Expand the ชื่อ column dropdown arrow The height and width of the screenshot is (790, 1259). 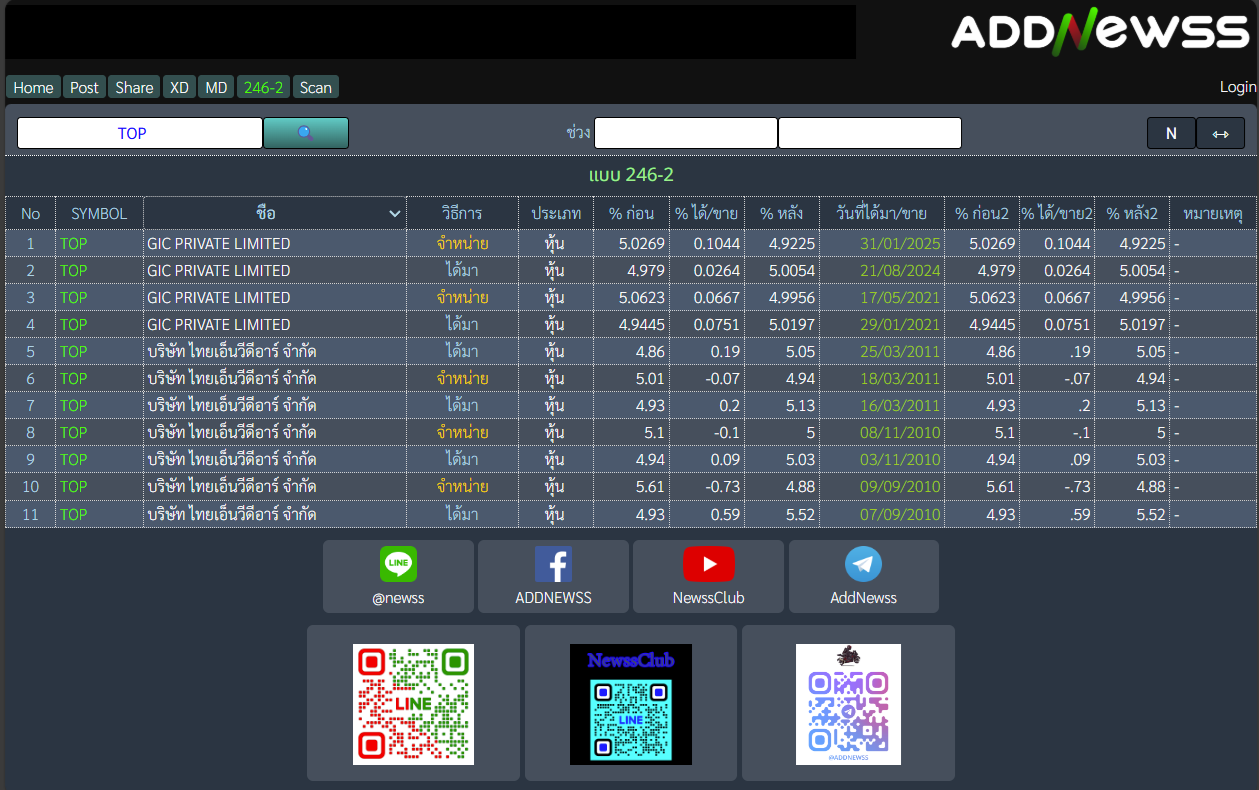click(x=394, y=214)
